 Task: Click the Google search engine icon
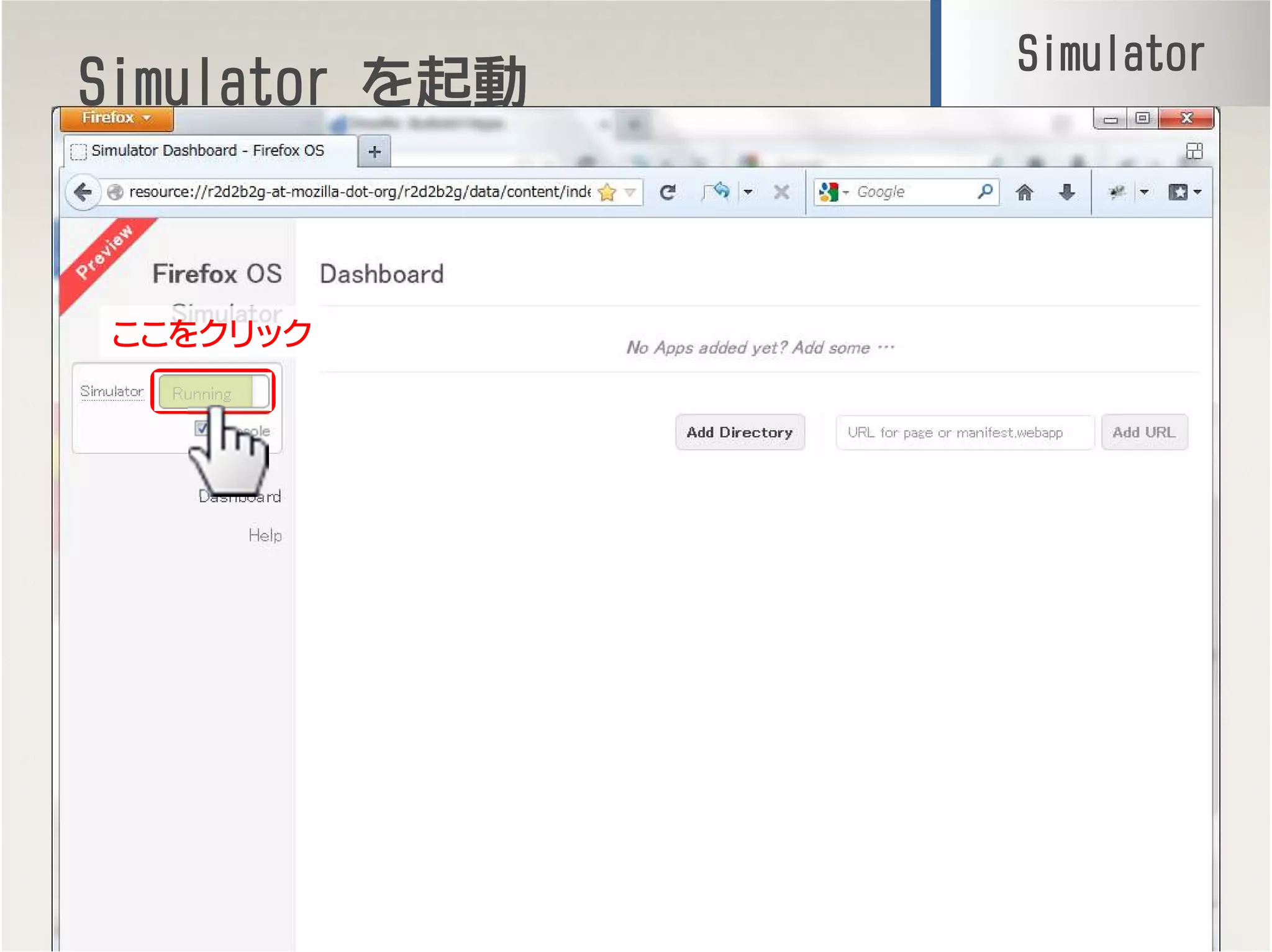829,192
